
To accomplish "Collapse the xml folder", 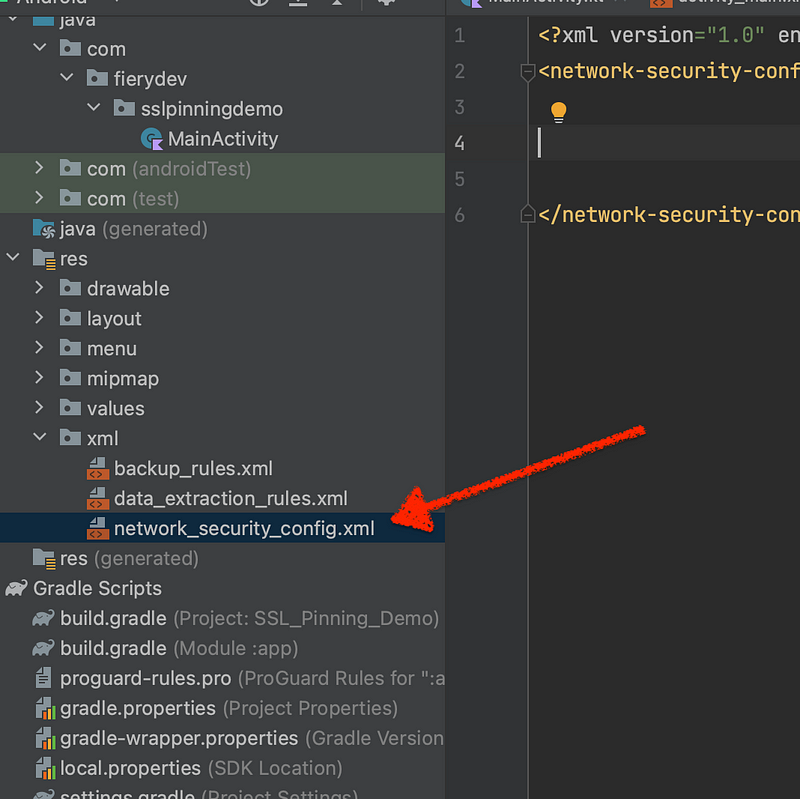I will (x=39, y=439).
